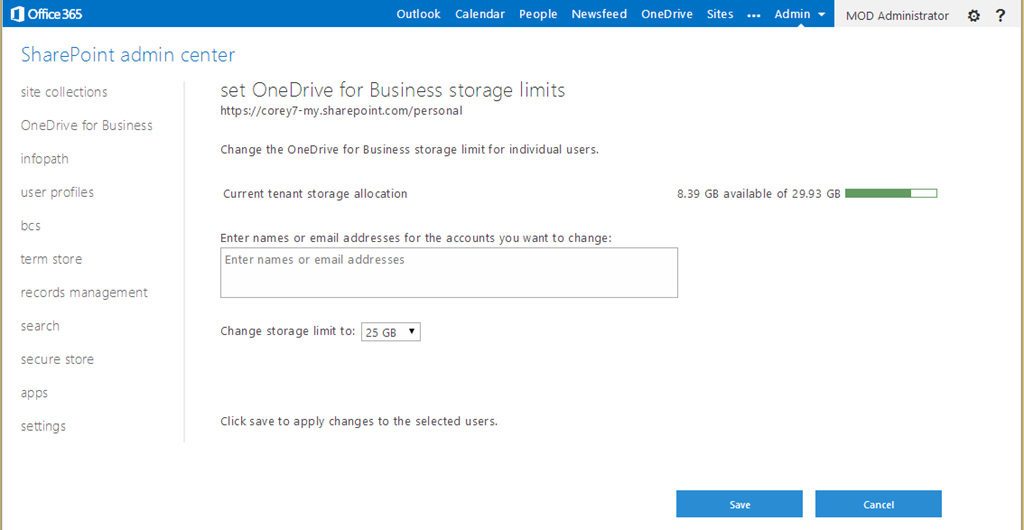Click the SharePoint admin center heading
The image size is (1024, 530).
[128, 55]
